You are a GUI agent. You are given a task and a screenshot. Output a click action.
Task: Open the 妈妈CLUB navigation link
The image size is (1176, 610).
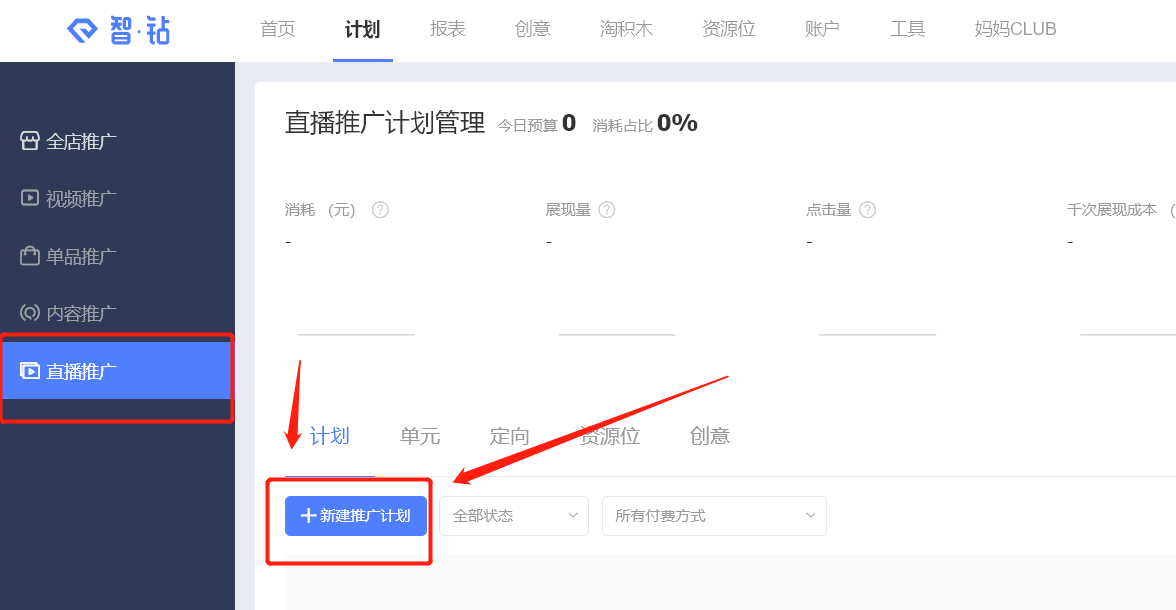[x=1015, y=29]
